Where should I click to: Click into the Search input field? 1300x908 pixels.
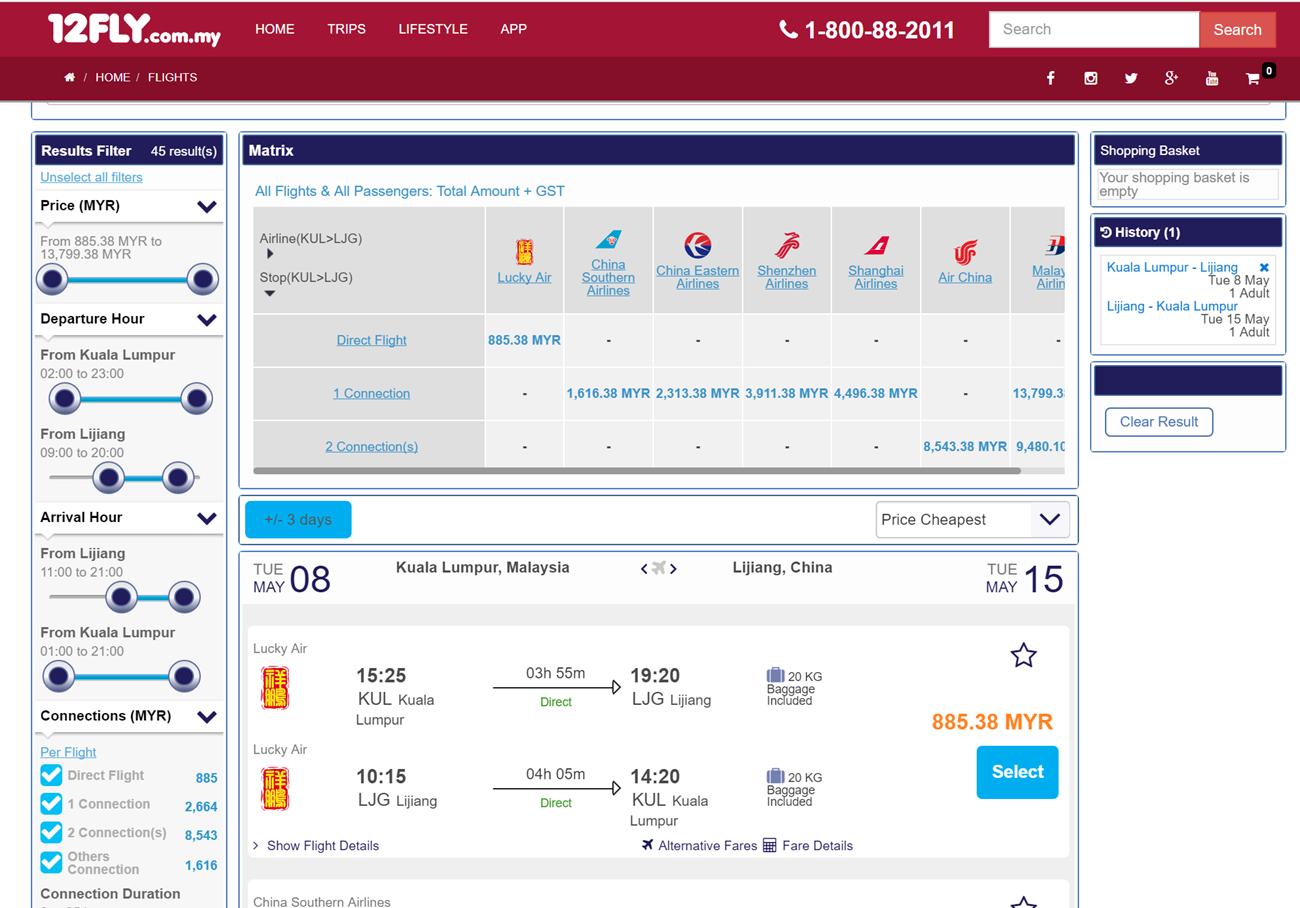coord(1094,29)
